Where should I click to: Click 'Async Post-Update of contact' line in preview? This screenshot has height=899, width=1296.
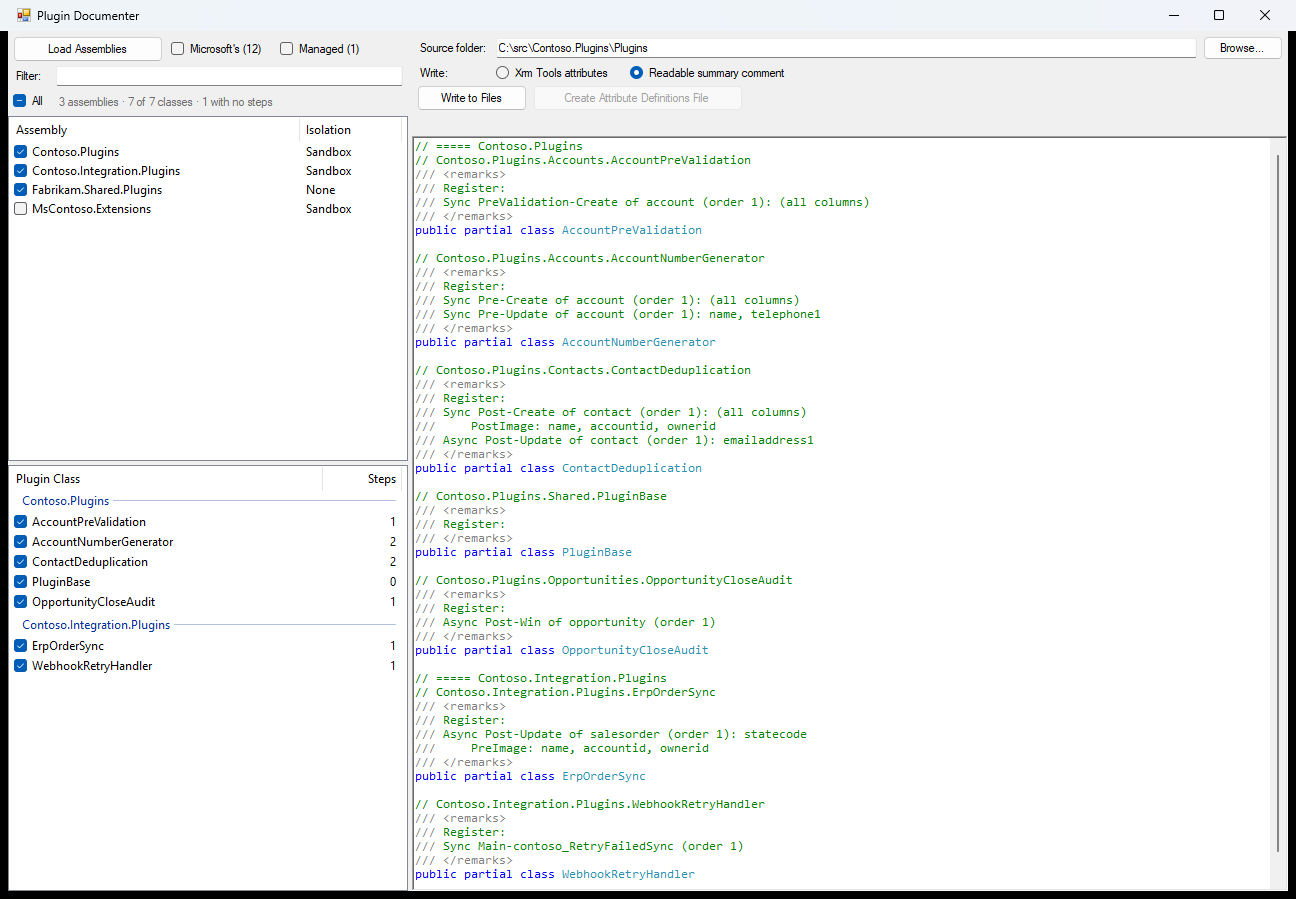click(x=614, y=440)
